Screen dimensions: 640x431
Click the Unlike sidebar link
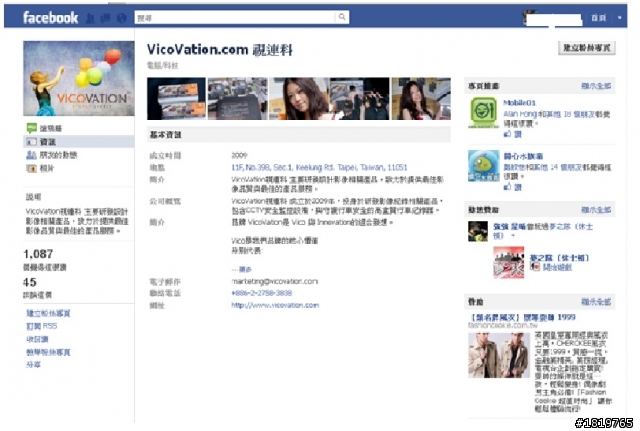pyautogui.click(x=37, y=339)
